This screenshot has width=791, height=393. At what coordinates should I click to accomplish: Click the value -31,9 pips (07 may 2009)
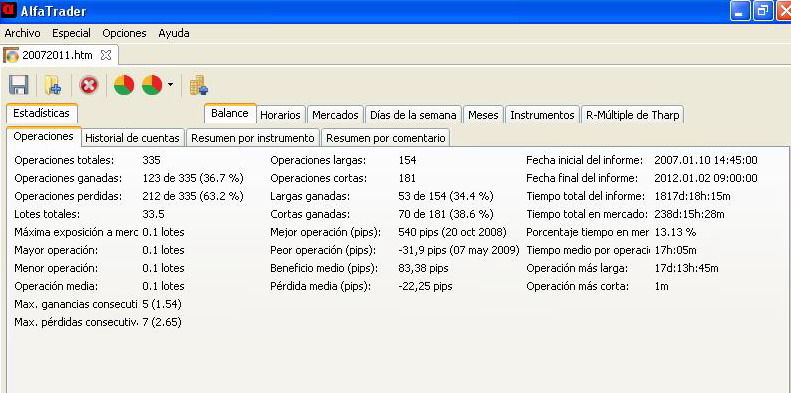tap(459, 250)
